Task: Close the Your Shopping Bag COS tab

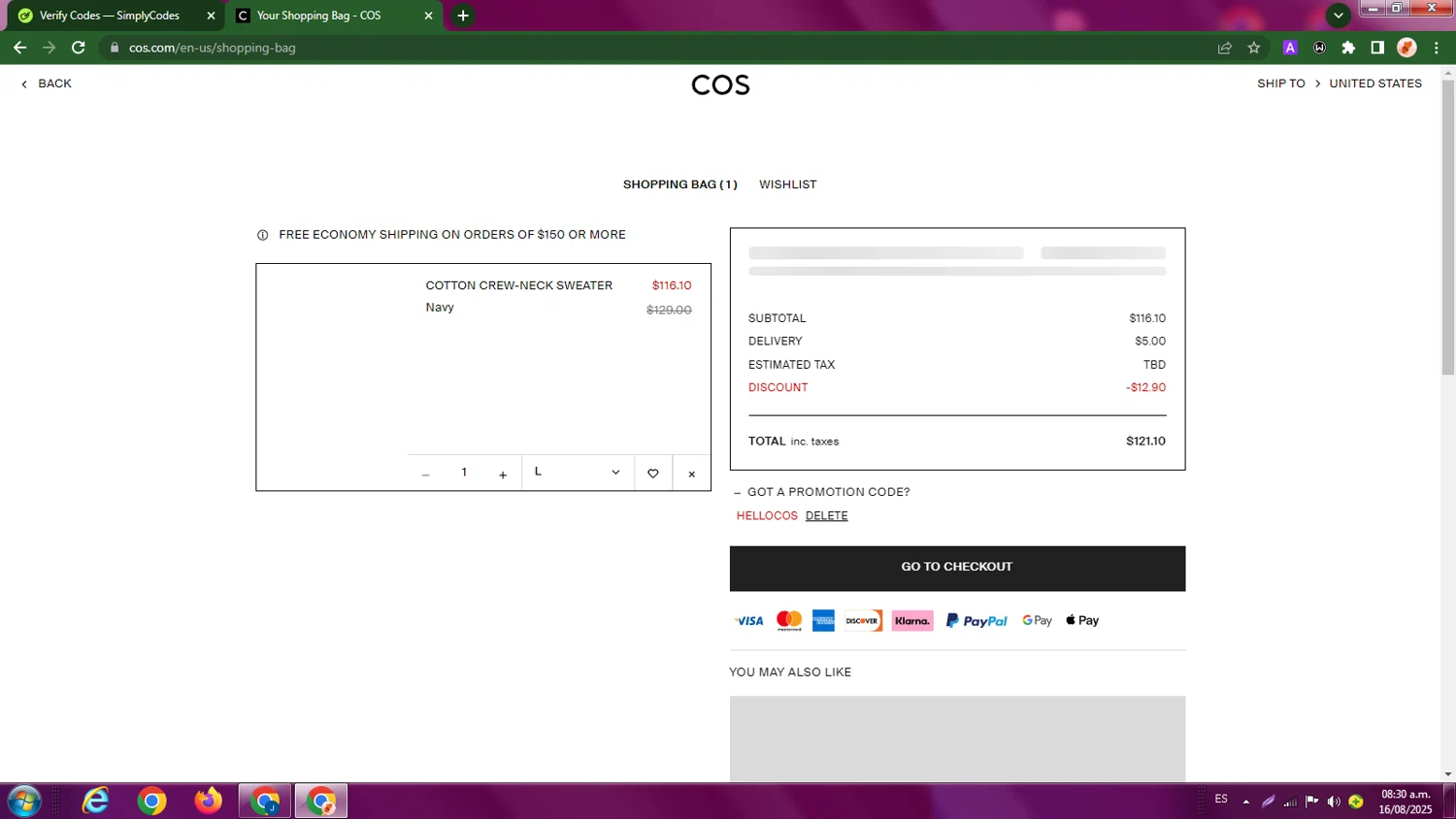Action: [x=428, y=16]
